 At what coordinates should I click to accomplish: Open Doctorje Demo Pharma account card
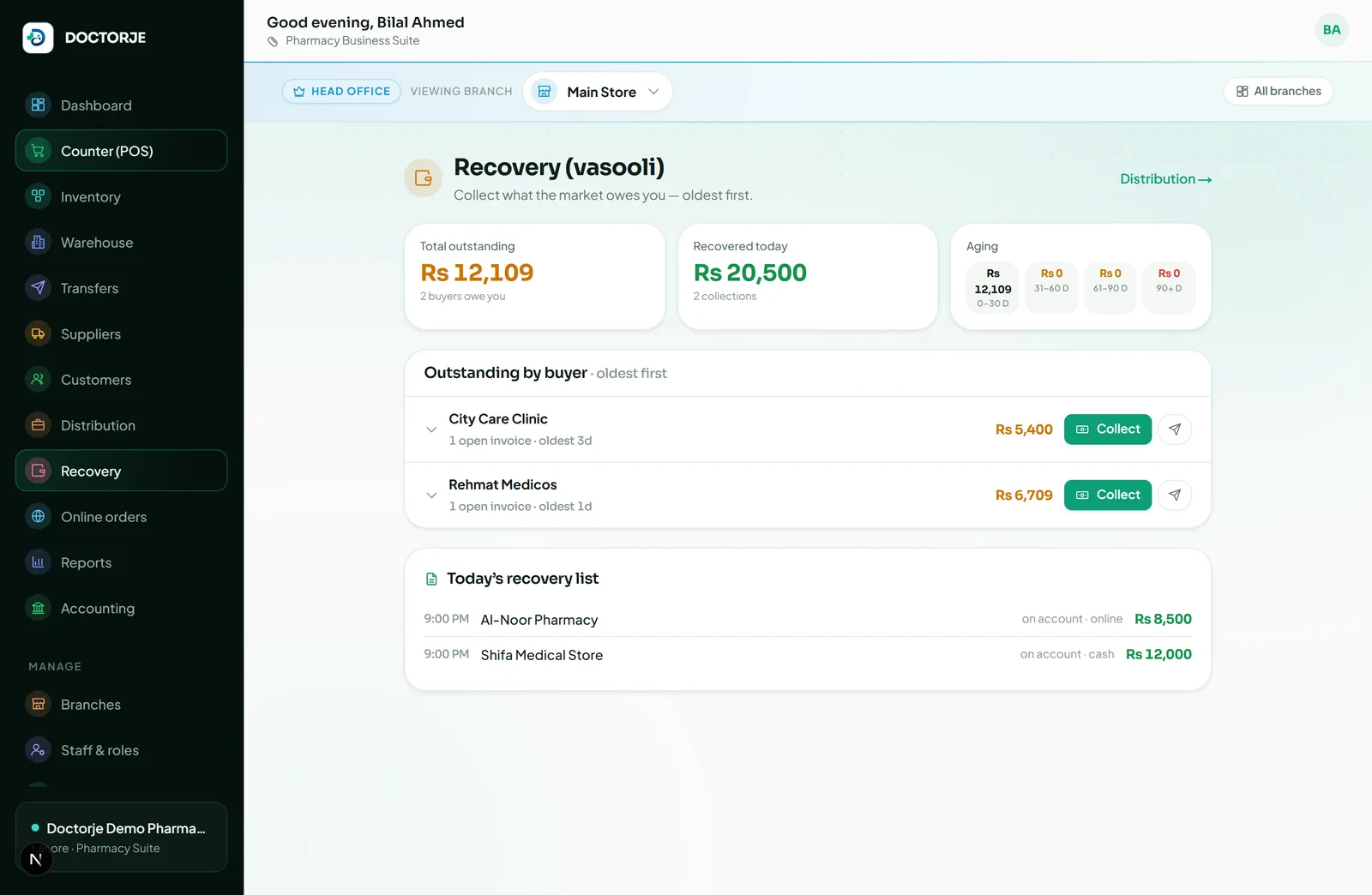click(121, 837)
